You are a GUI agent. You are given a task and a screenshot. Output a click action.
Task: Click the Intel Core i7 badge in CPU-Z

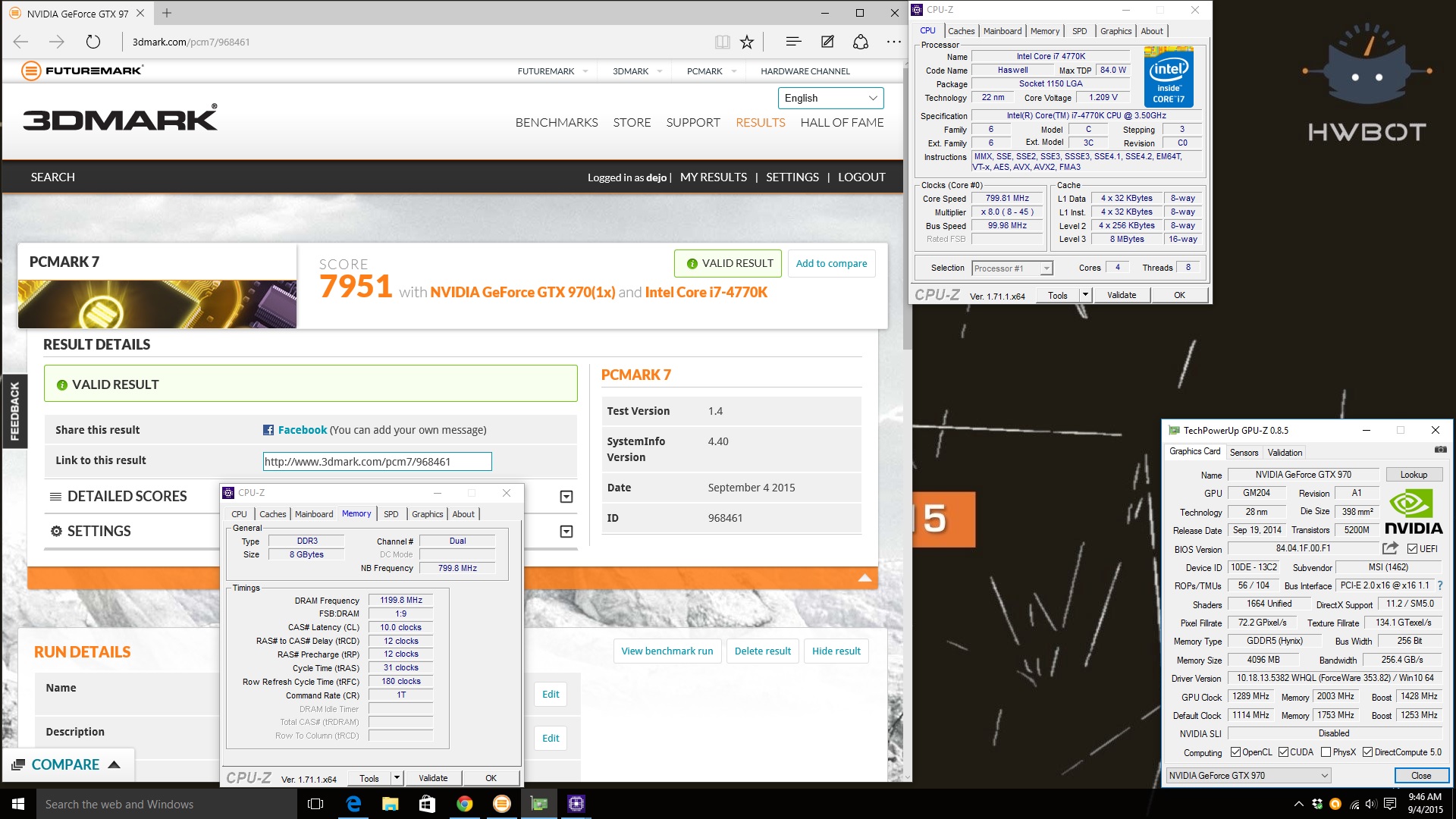pos(1169,77)
